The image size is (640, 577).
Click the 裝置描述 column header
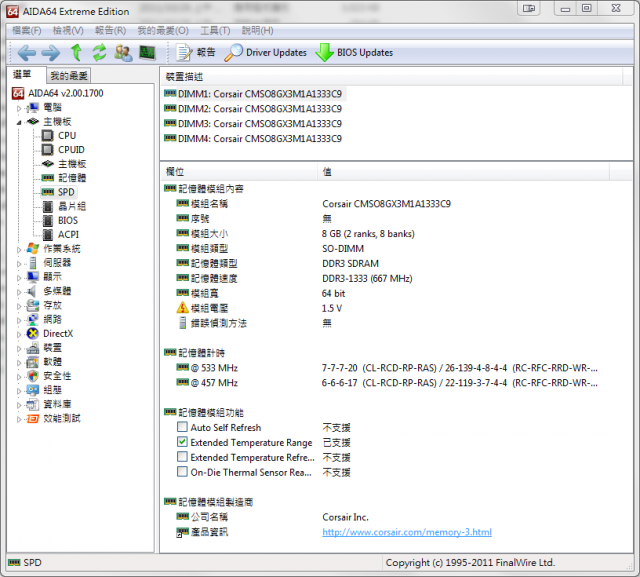pos(392,77)
